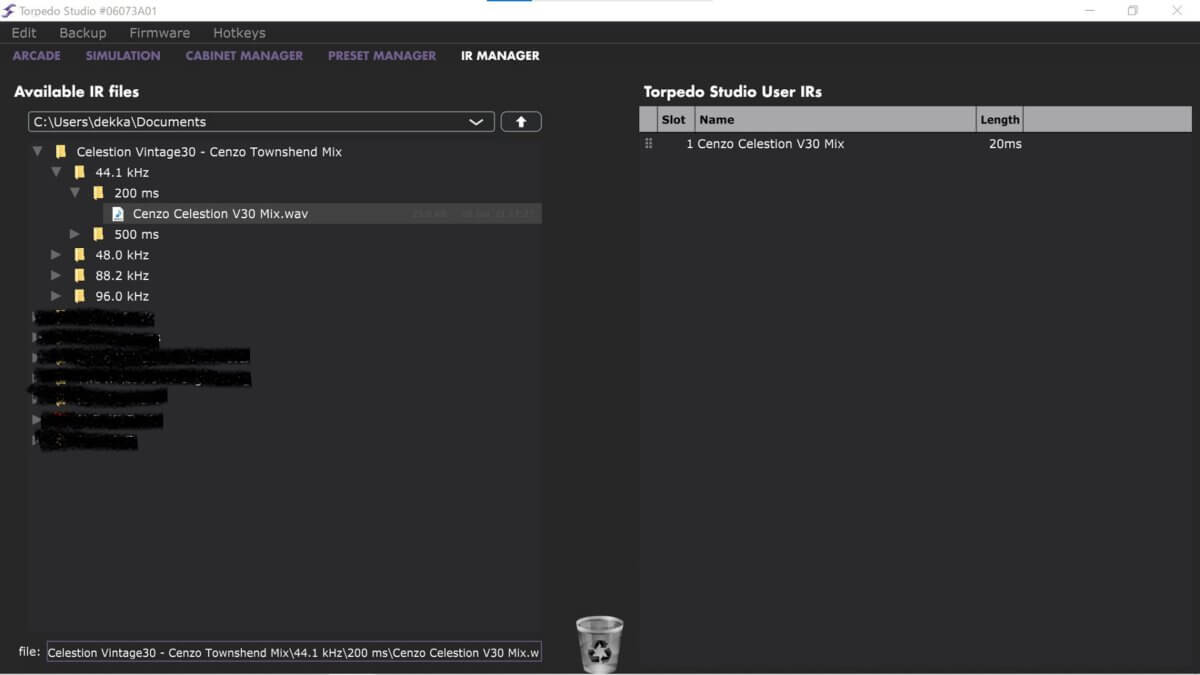The width and height of the screenshot is (1200, 675).
Task: Select the 48.0 kHz folder icon
Action: [x=80, y=255]
